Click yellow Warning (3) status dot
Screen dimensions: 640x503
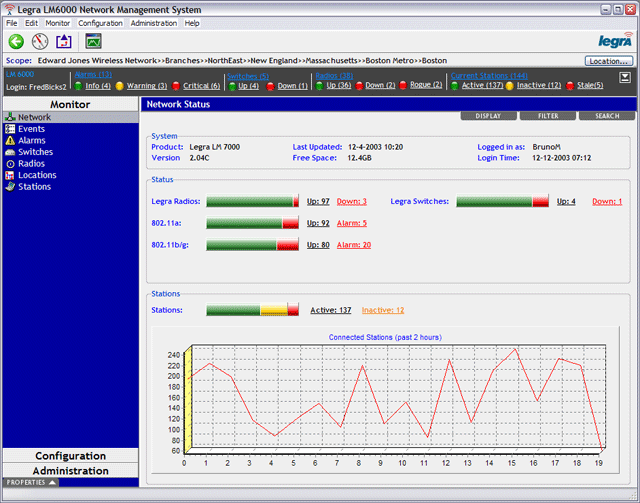coord(120,86)
